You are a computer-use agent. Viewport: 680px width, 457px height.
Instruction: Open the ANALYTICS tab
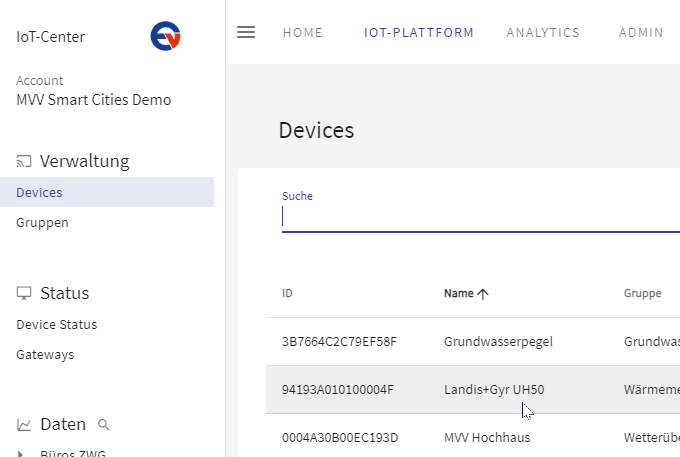[x=543, y=33]
